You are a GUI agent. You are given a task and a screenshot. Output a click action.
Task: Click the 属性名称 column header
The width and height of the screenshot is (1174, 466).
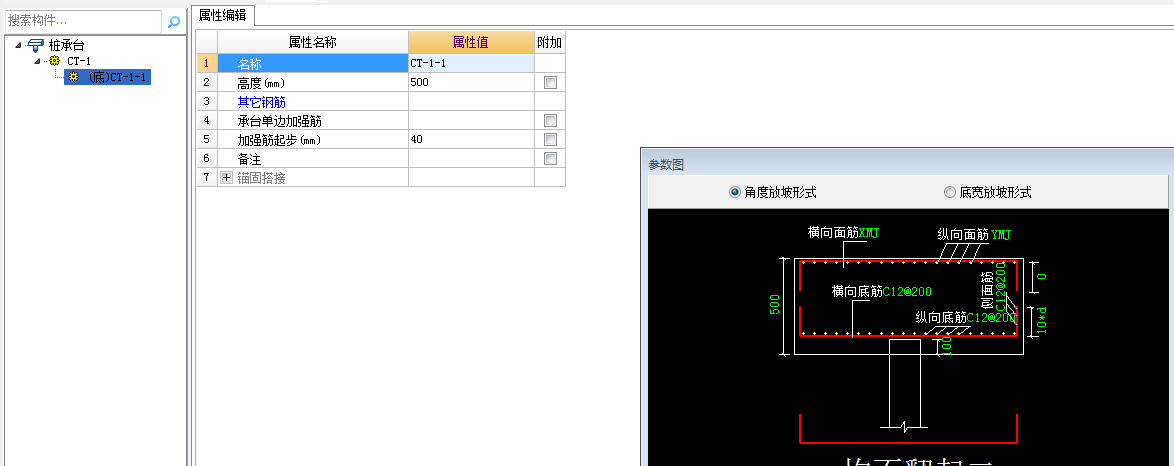pyautogui.click(x=313, y=43)
